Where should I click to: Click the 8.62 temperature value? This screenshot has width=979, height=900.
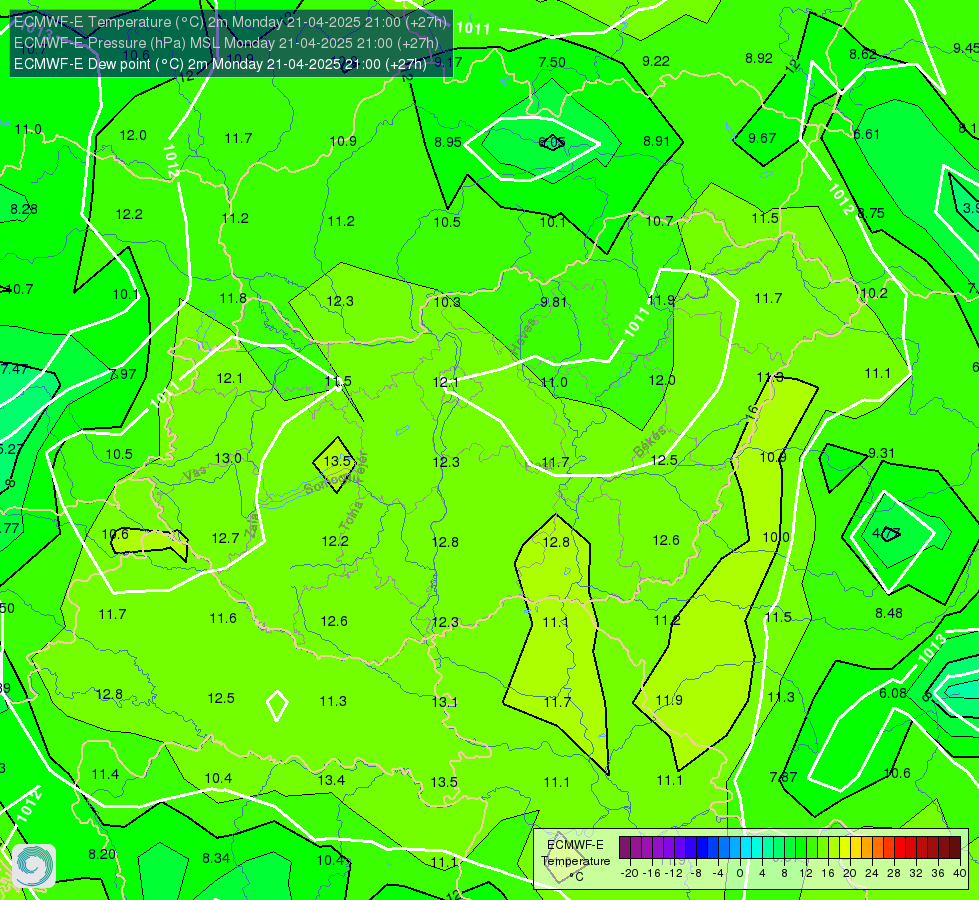tap(863, 54)
